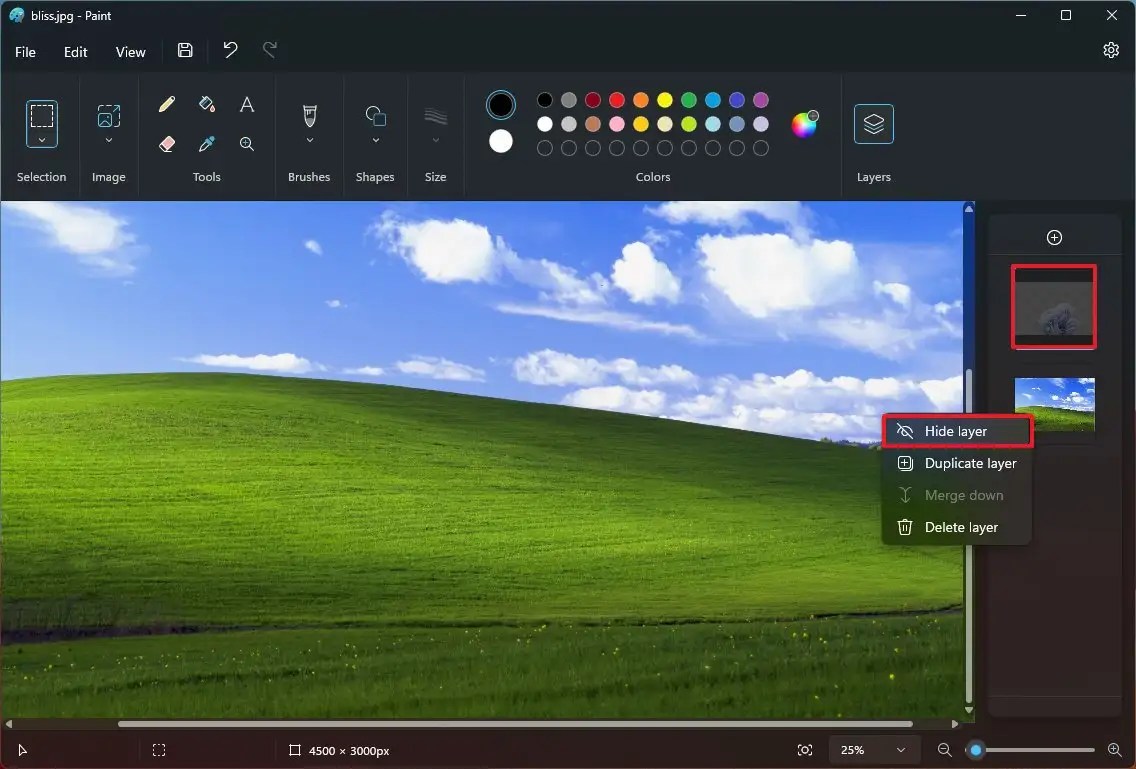
Task: Select the Fill with color tool
Action: [206, 103]
